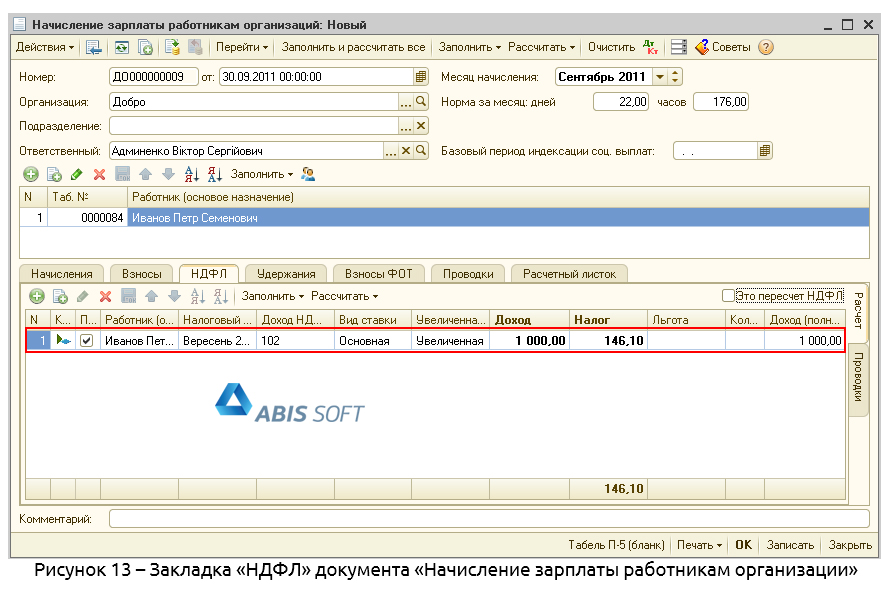Open the Действия menu
This screenshot has height=596, width=884.
tap(45, 47)
